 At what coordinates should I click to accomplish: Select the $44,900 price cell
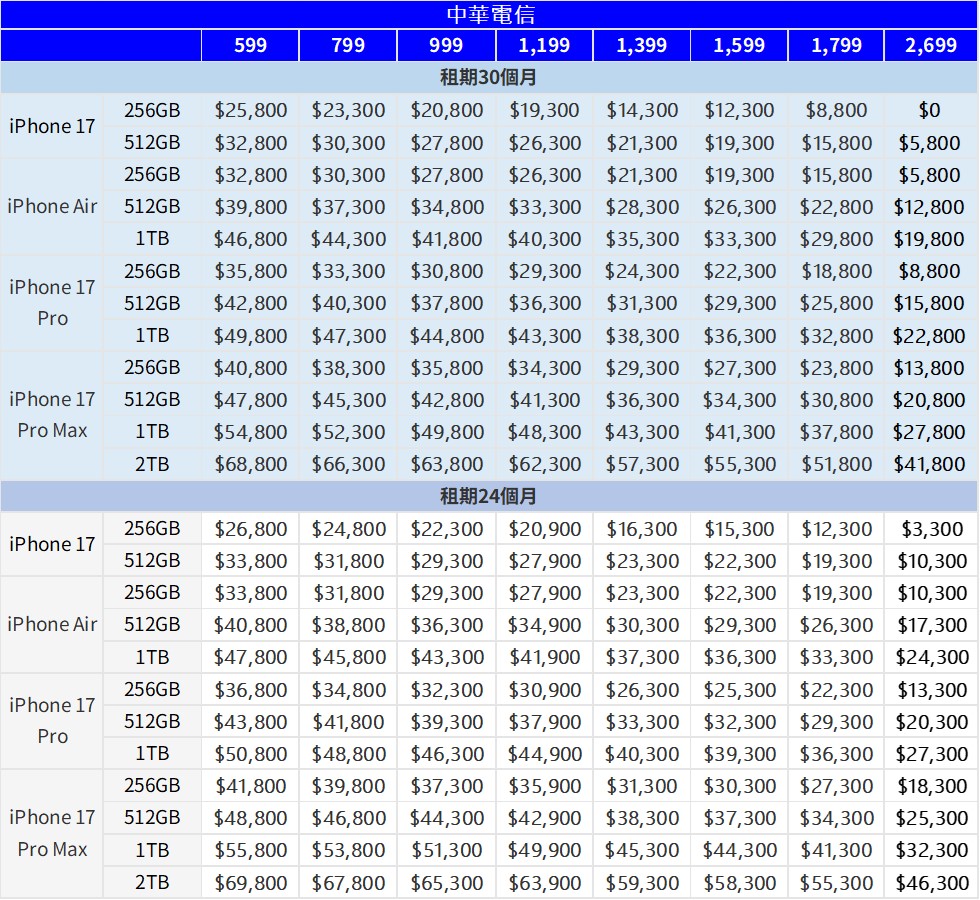544,754
